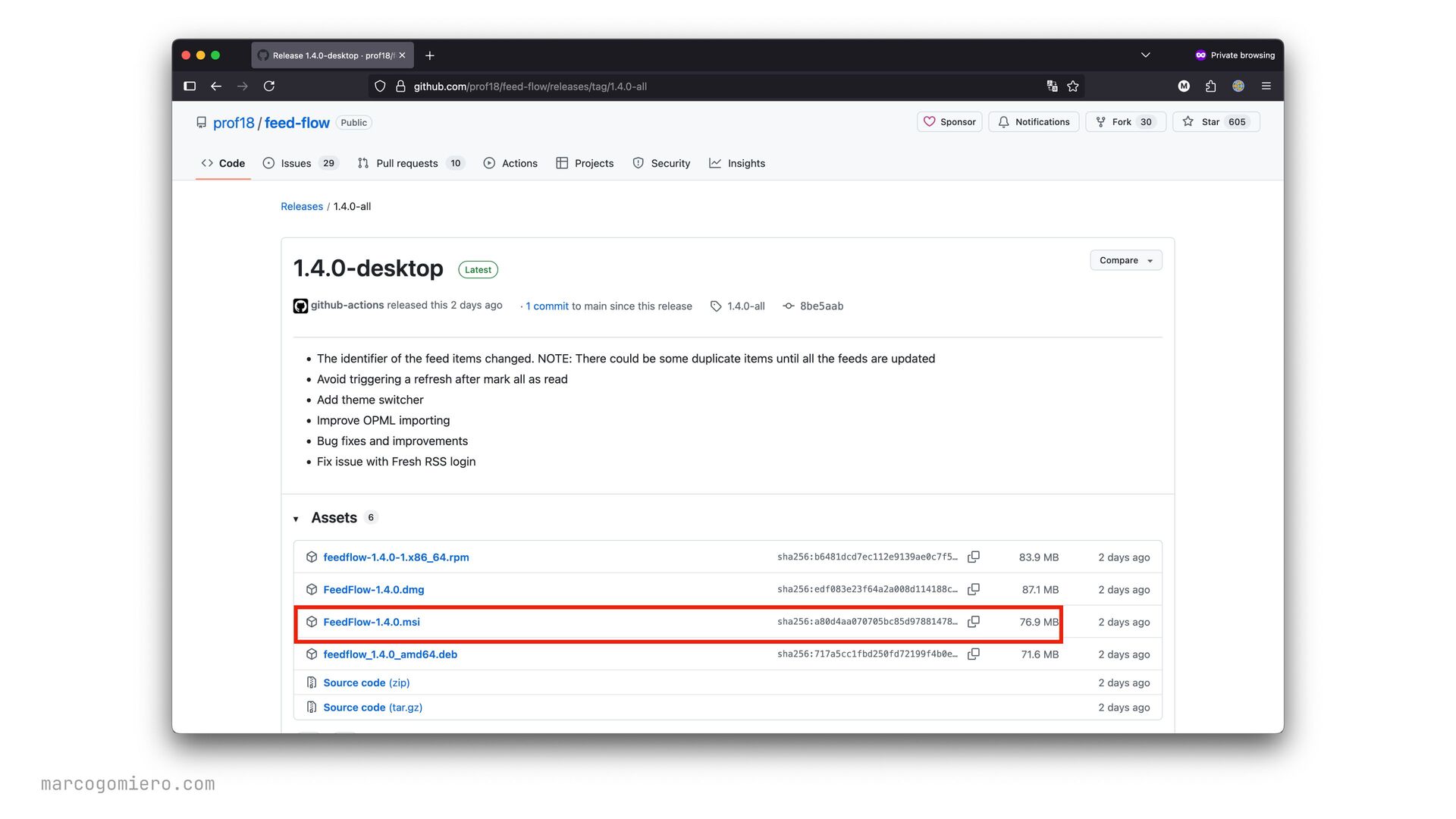
Task: Open the M extension icon in toolbar
Action: 1184,86
